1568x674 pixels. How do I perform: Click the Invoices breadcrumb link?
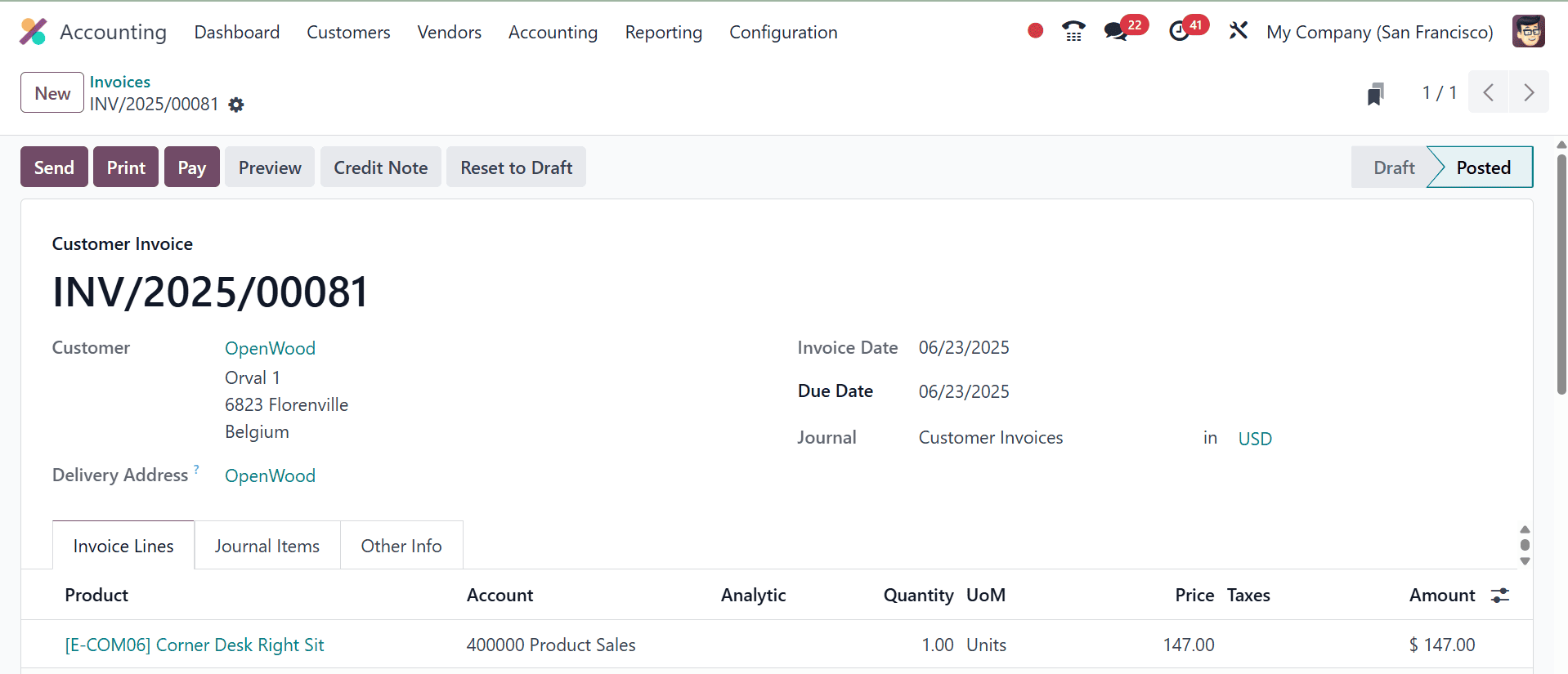pos(120,82)
